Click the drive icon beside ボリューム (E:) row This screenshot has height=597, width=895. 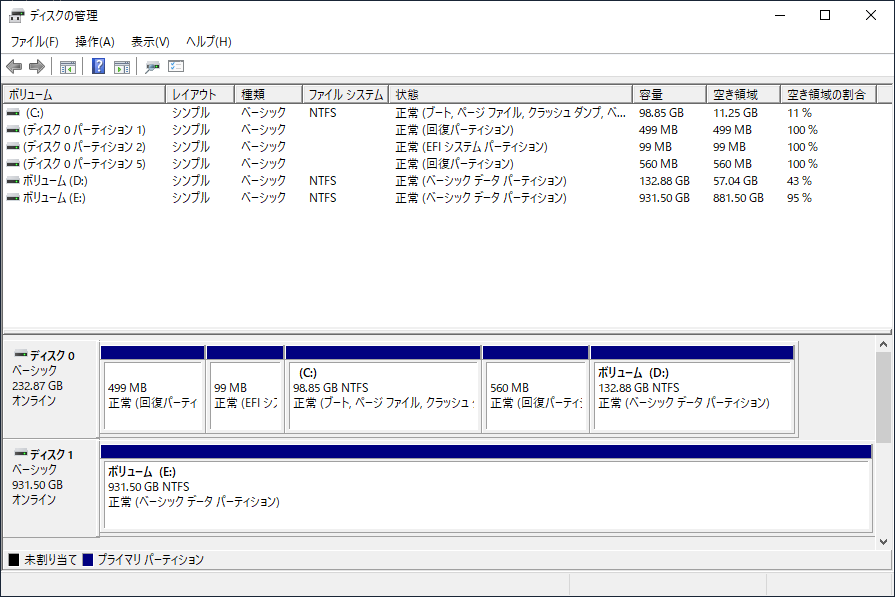tap(13, 198)
